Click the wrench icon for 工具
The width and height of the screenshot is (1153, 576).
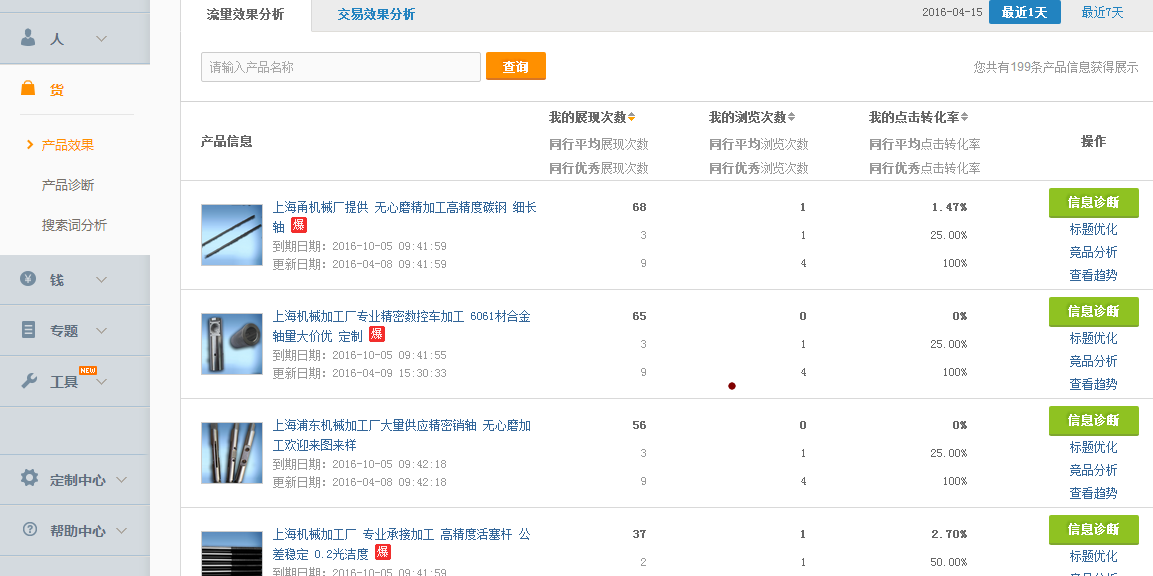tap(29, 381)
